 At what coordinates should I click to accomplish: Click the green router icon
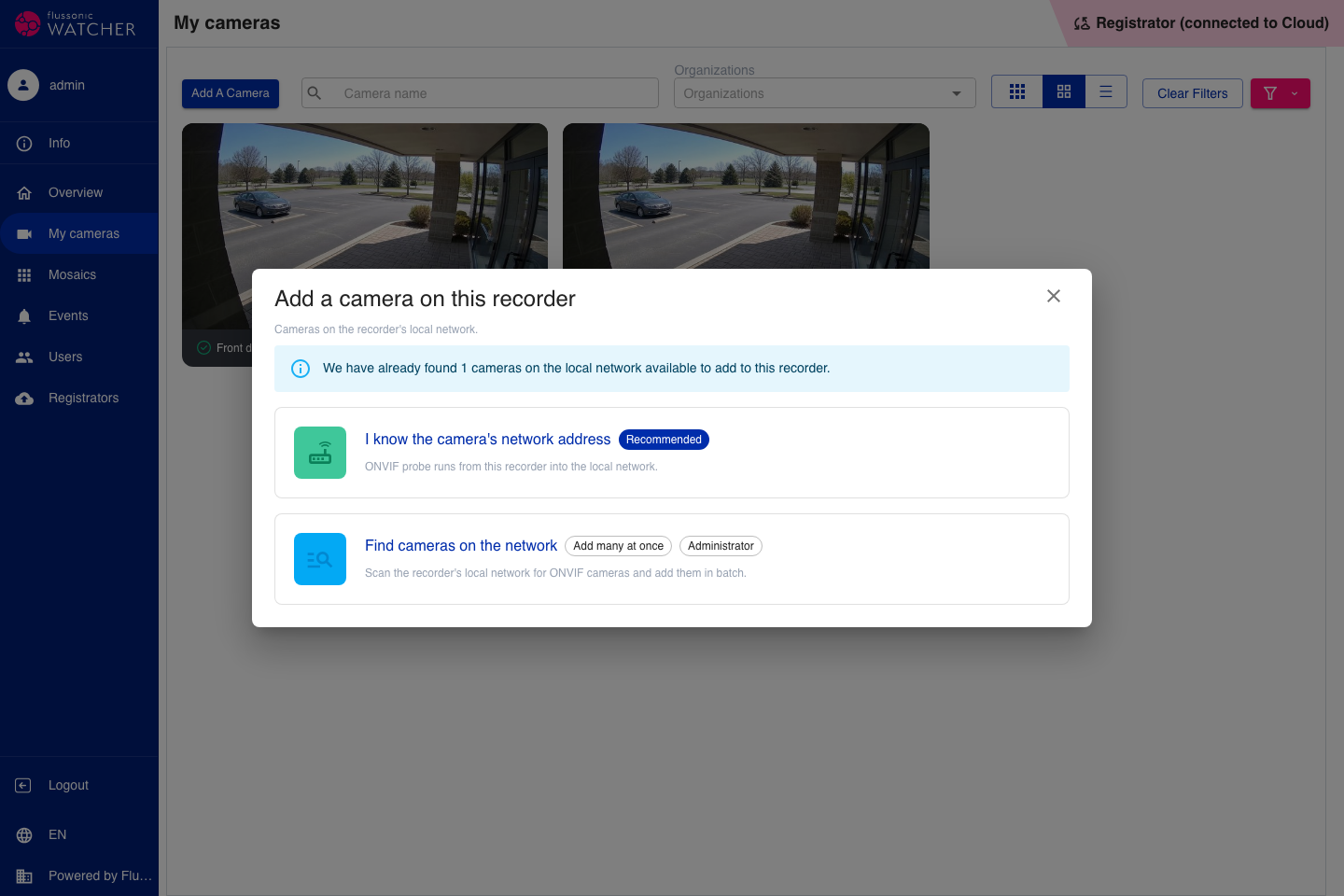click(x=320, y=453)
